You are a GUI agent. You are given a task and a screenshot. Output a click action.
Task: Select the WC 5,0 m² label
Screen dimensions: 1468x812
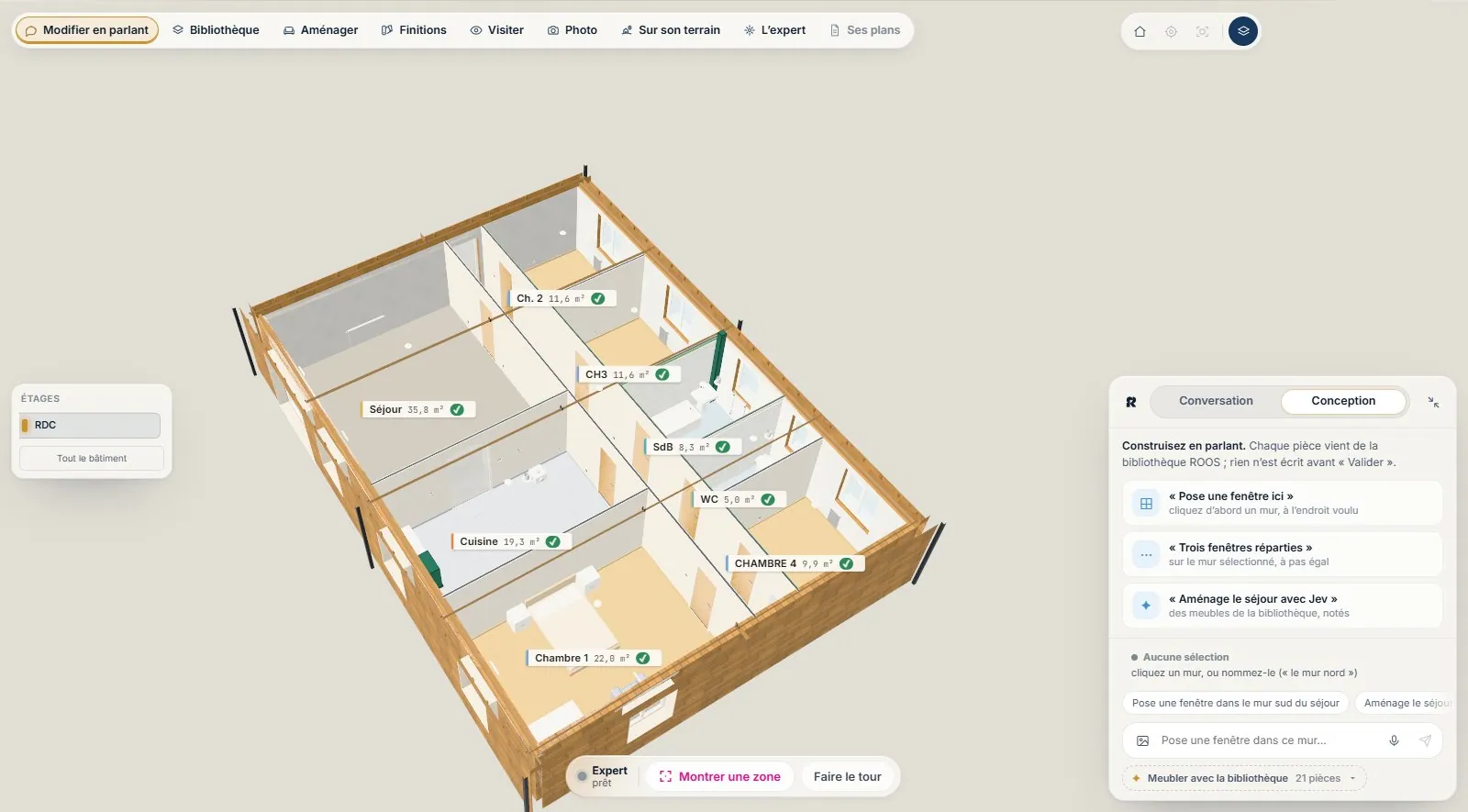pyautogui.click(x=739, y=499)
